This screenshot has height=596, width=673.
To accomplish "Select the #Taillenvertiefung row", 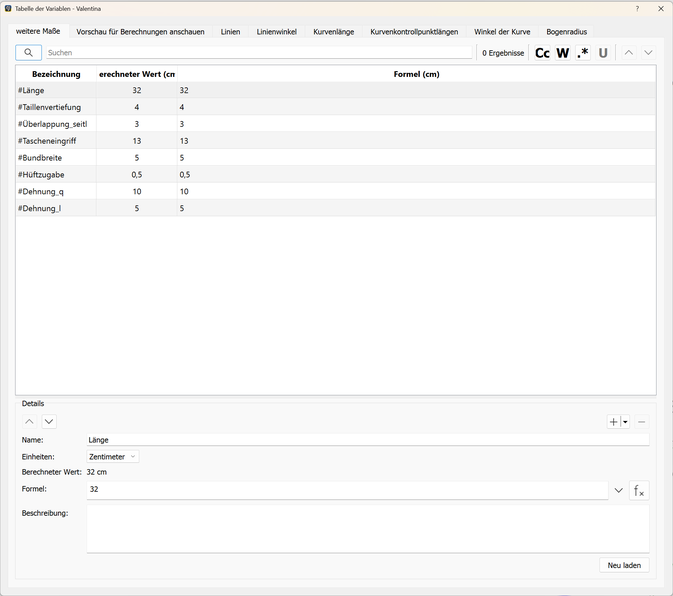I will 336,107.
